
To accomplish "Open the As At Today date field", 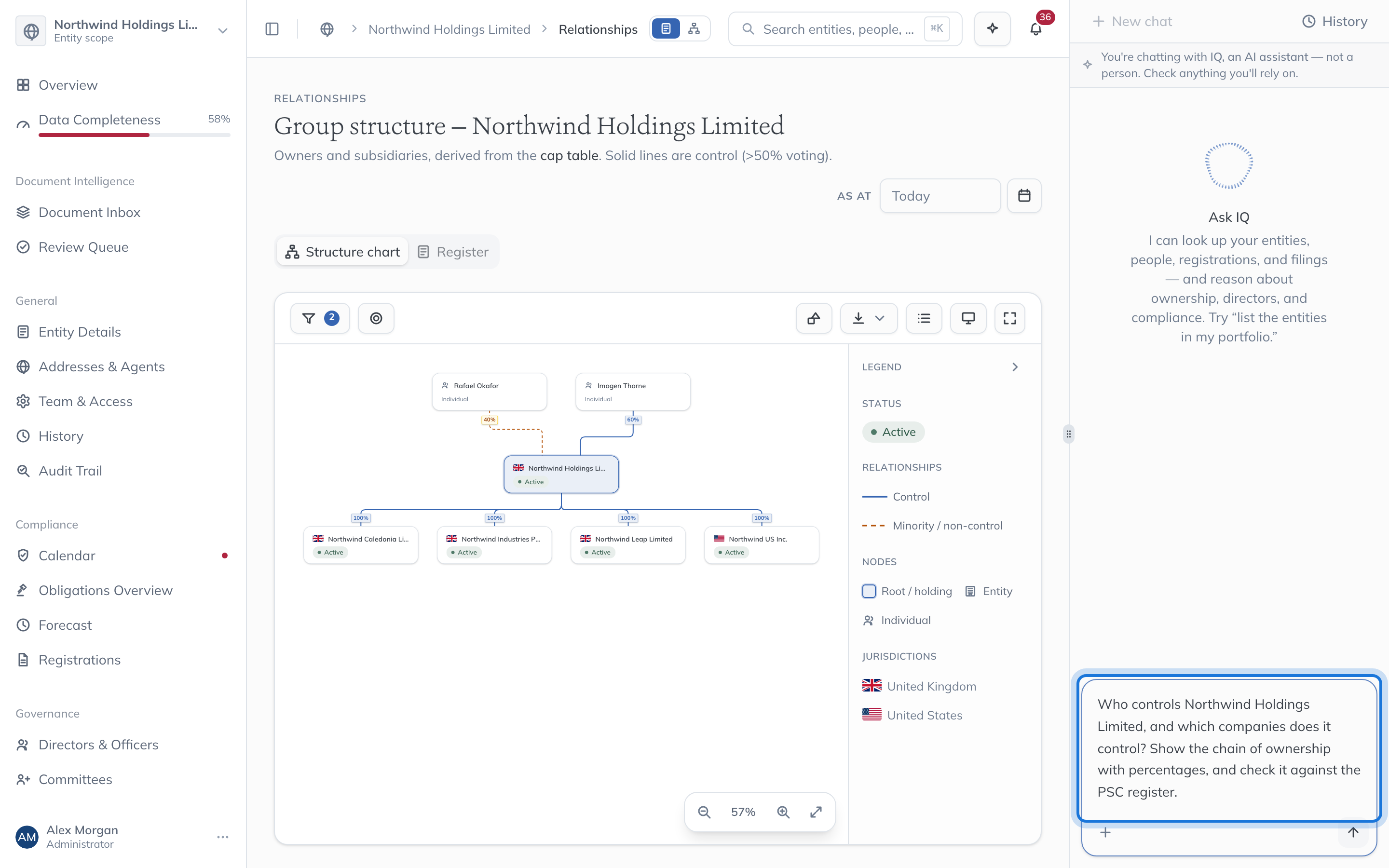I will [940, 196].
